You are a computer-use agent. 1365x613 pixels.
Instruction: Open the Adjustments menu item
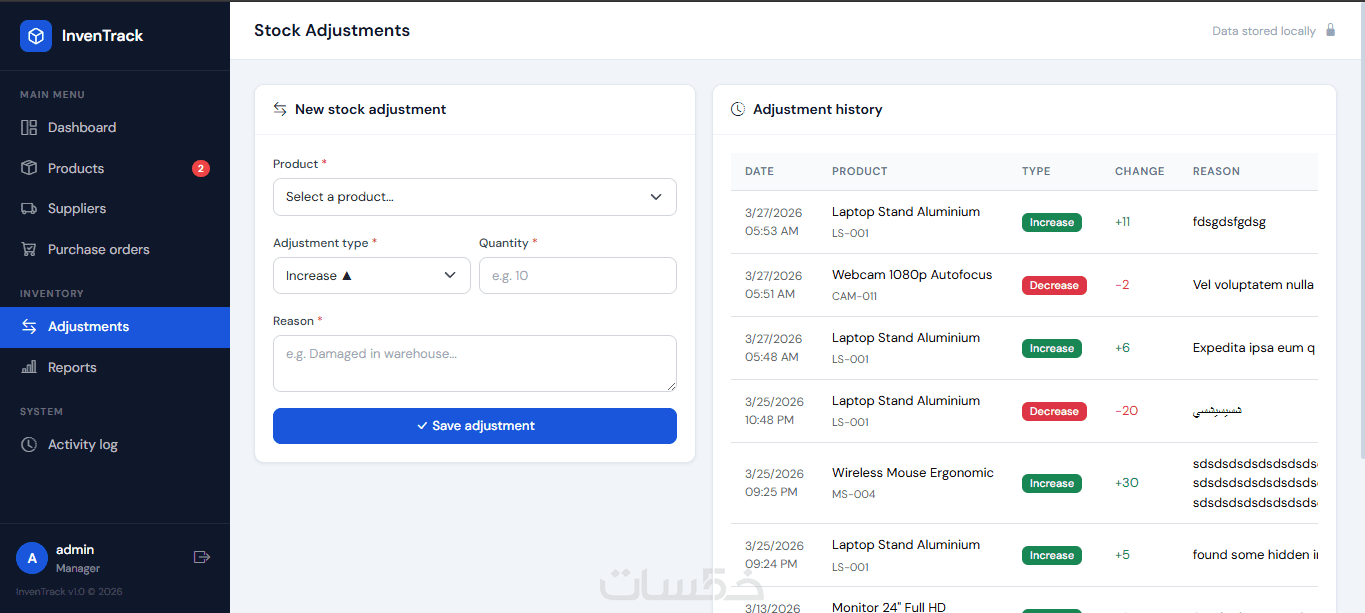coord(88,327)
